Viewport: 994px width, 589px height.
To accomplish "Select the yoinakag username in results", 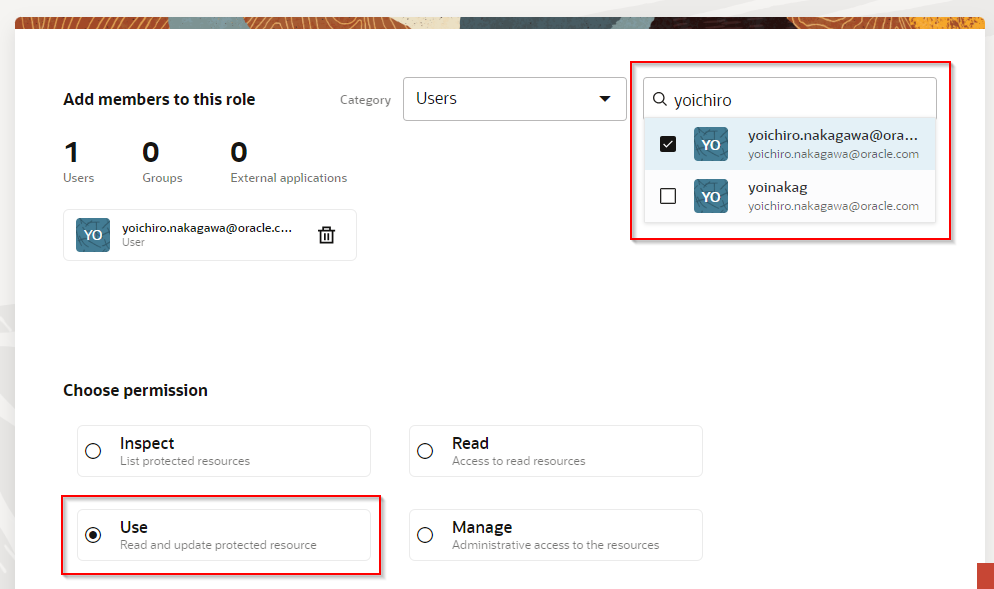I will click(x=777, y=187).
